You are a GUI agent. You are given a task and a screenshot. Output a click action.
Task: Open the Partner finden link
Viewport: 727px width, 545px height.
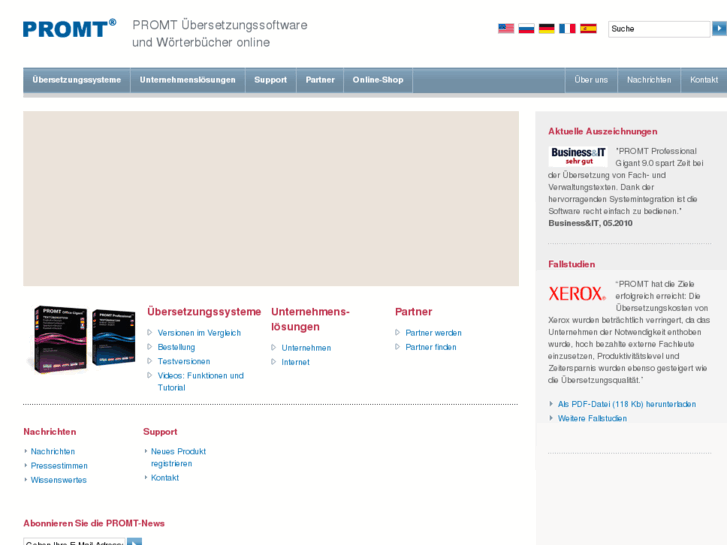(431, 347)
